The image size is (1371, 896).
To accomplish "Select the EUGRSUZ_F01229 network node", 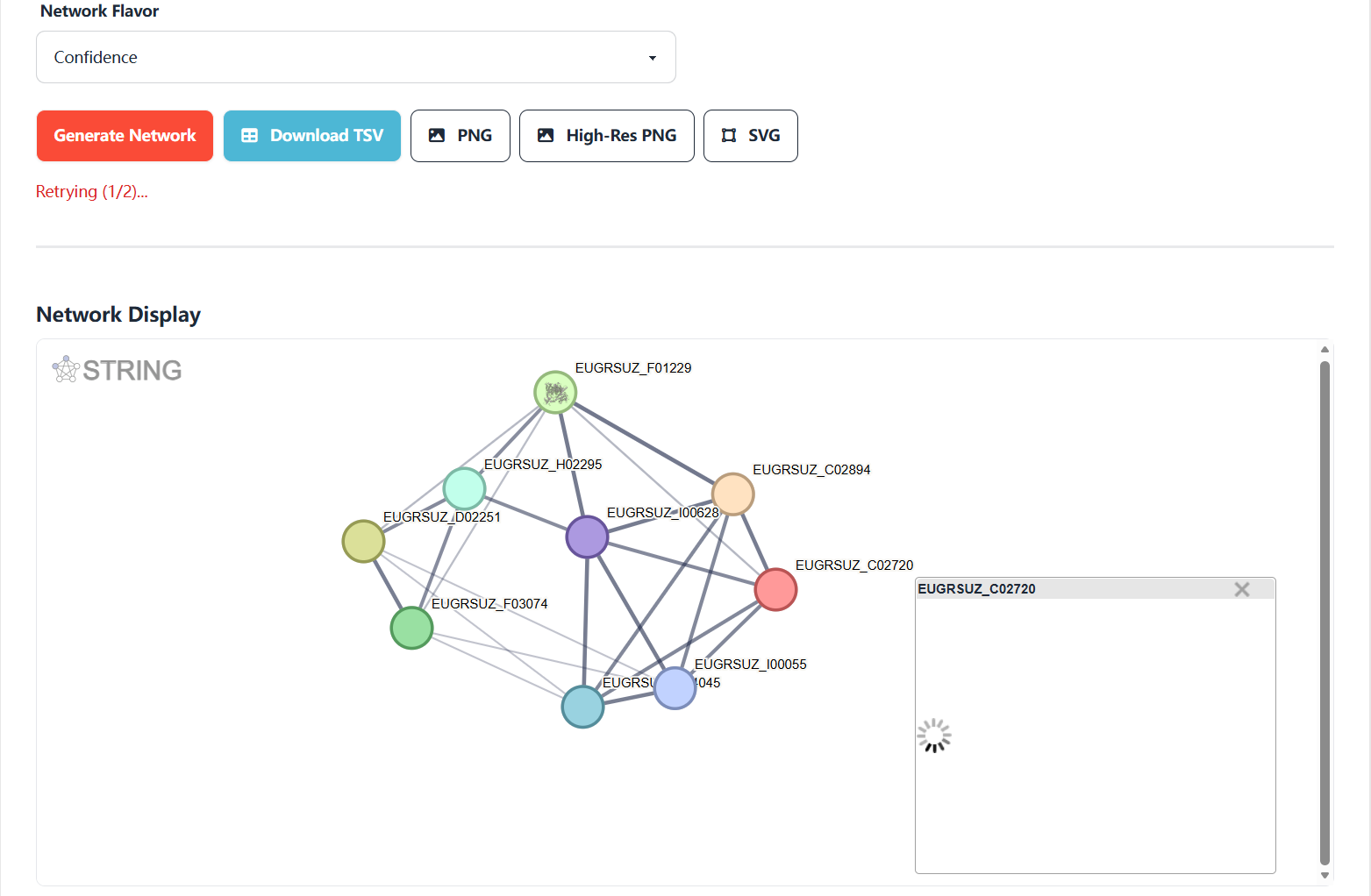I will [555, 392].
